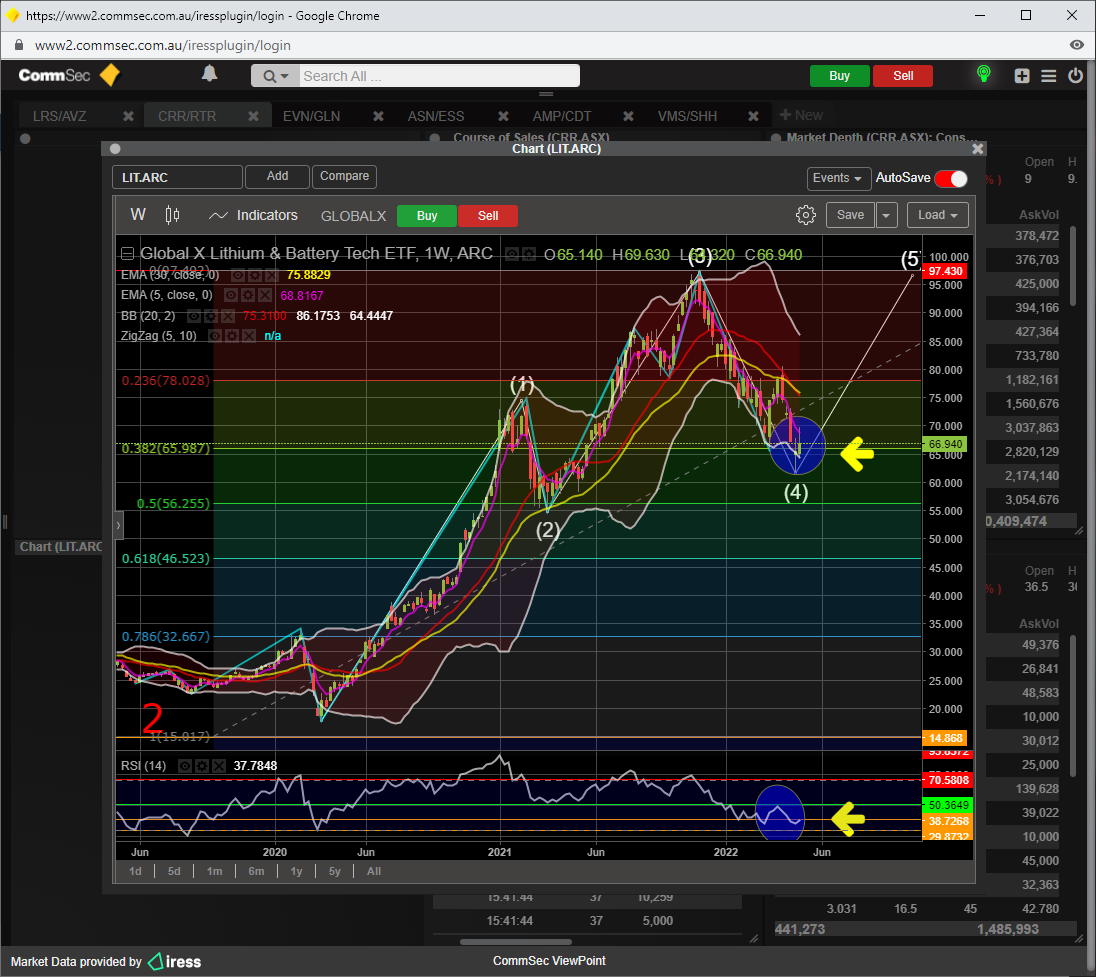Toggle visibility of EMA 30 indicator
Screen dimensions: 1096x977
[x=238, y=275]
